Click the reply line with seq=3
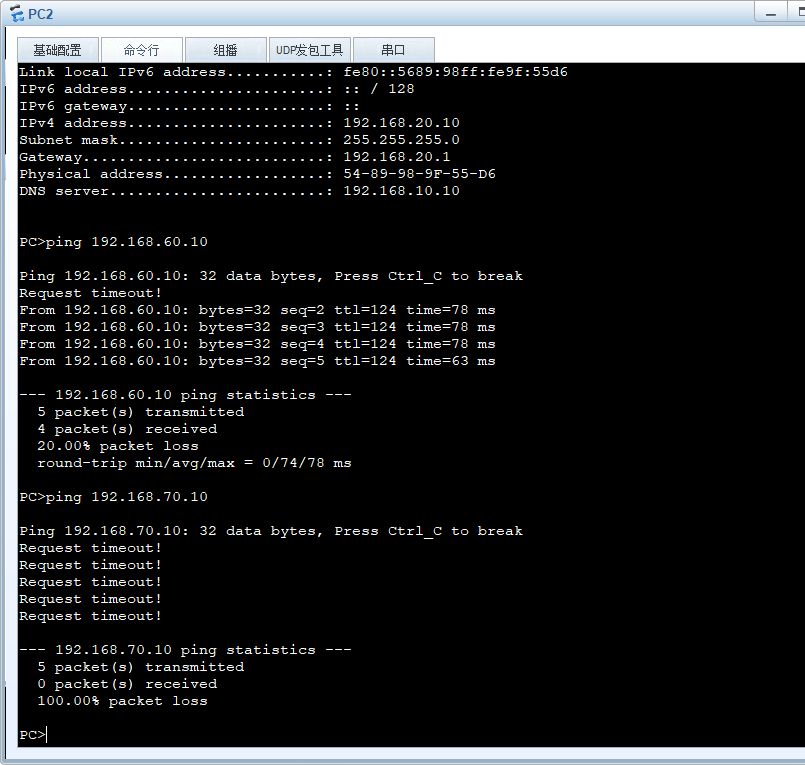 coord(257,327)
